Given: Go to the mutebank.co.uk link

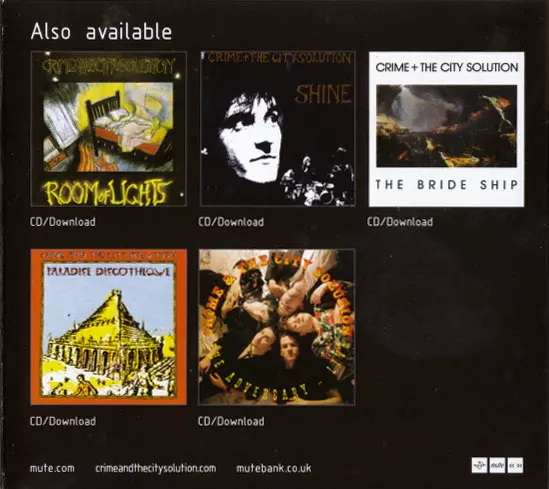Looking at the screenshot, I should pos(273,468).
